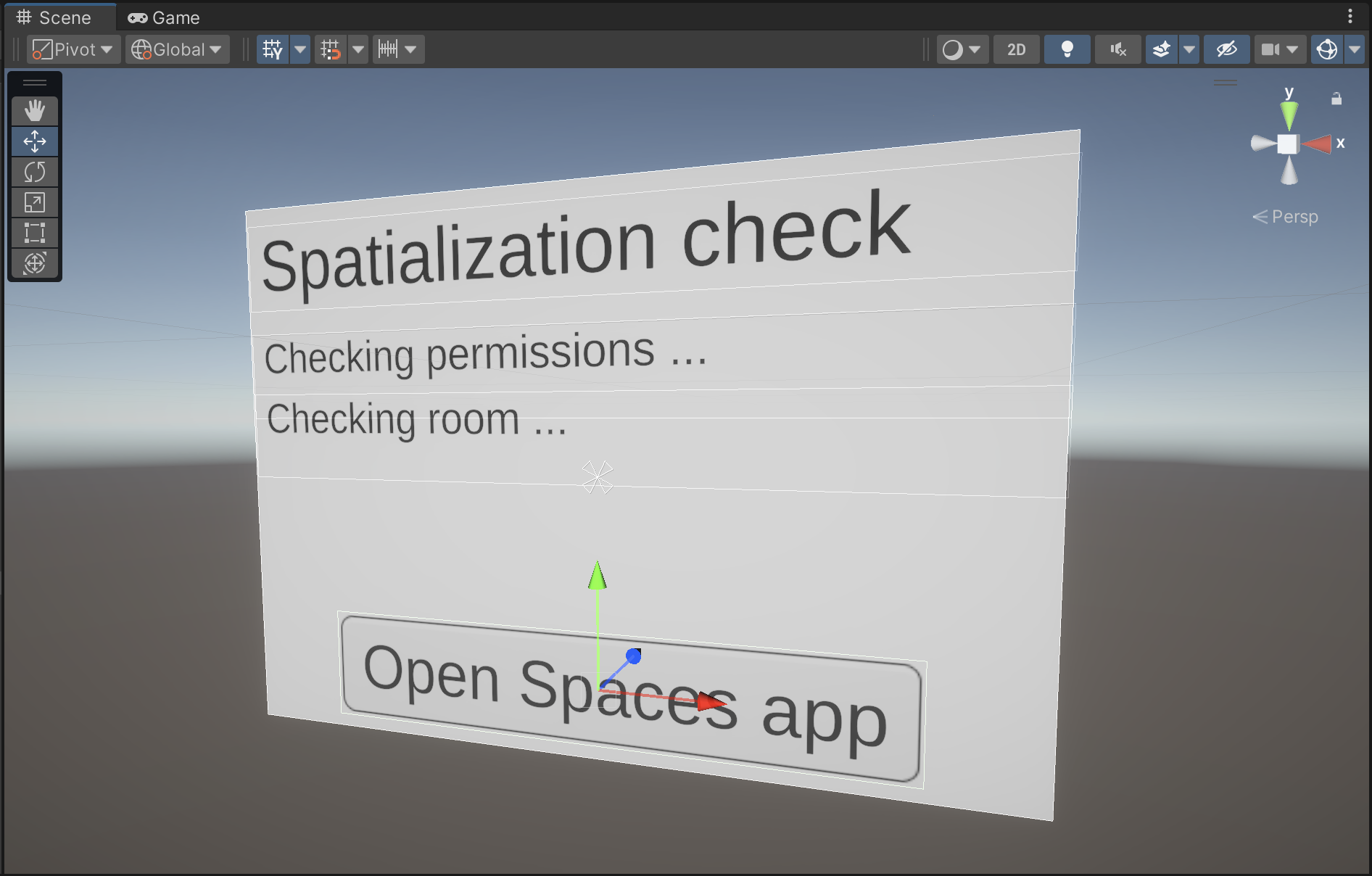The image size is (1372, 876).
Task: Toggle grid snapping button
Action: [x=331, y=49]
